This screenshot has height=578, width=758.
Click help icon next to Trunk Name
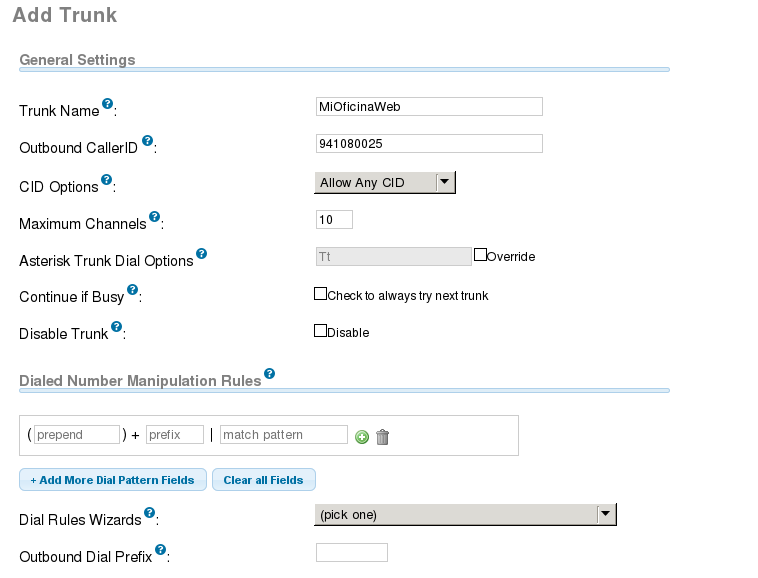click(x=108, y=105)
